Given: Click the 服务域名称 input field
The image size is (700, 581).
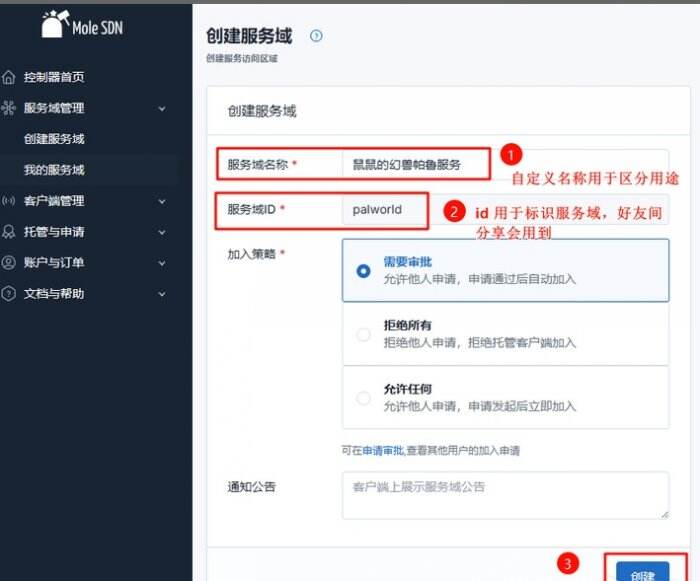Looking at the screenshot, I should [x=414, y=164].
